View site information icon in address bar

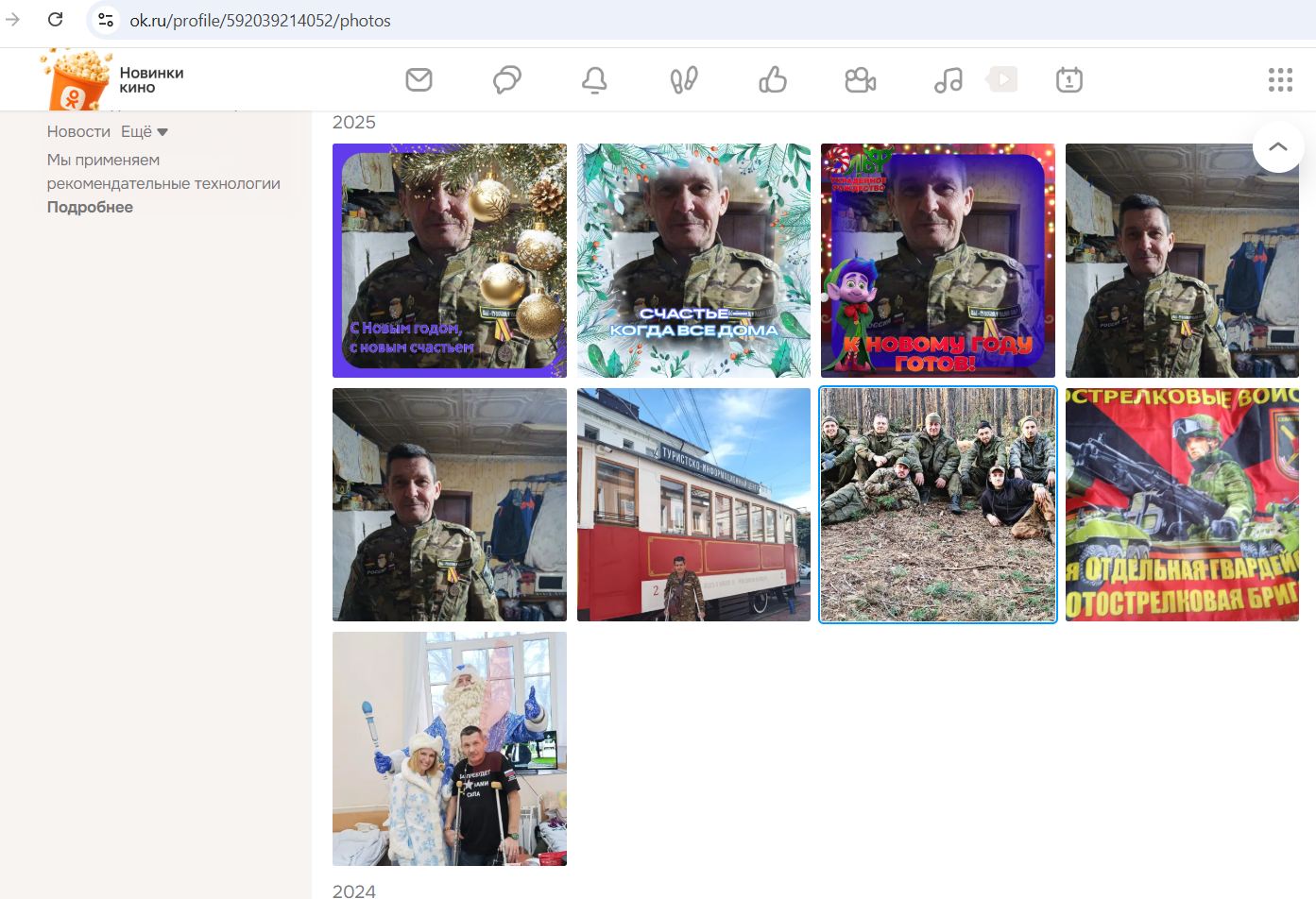tap(106, 20)
